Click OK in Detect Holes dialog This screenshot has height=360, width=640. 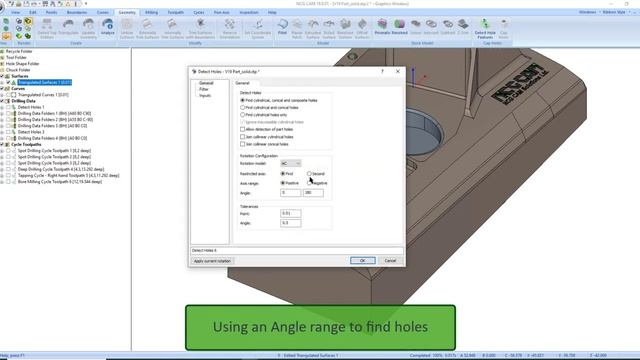pyautogui.click(x=362, y=260)
